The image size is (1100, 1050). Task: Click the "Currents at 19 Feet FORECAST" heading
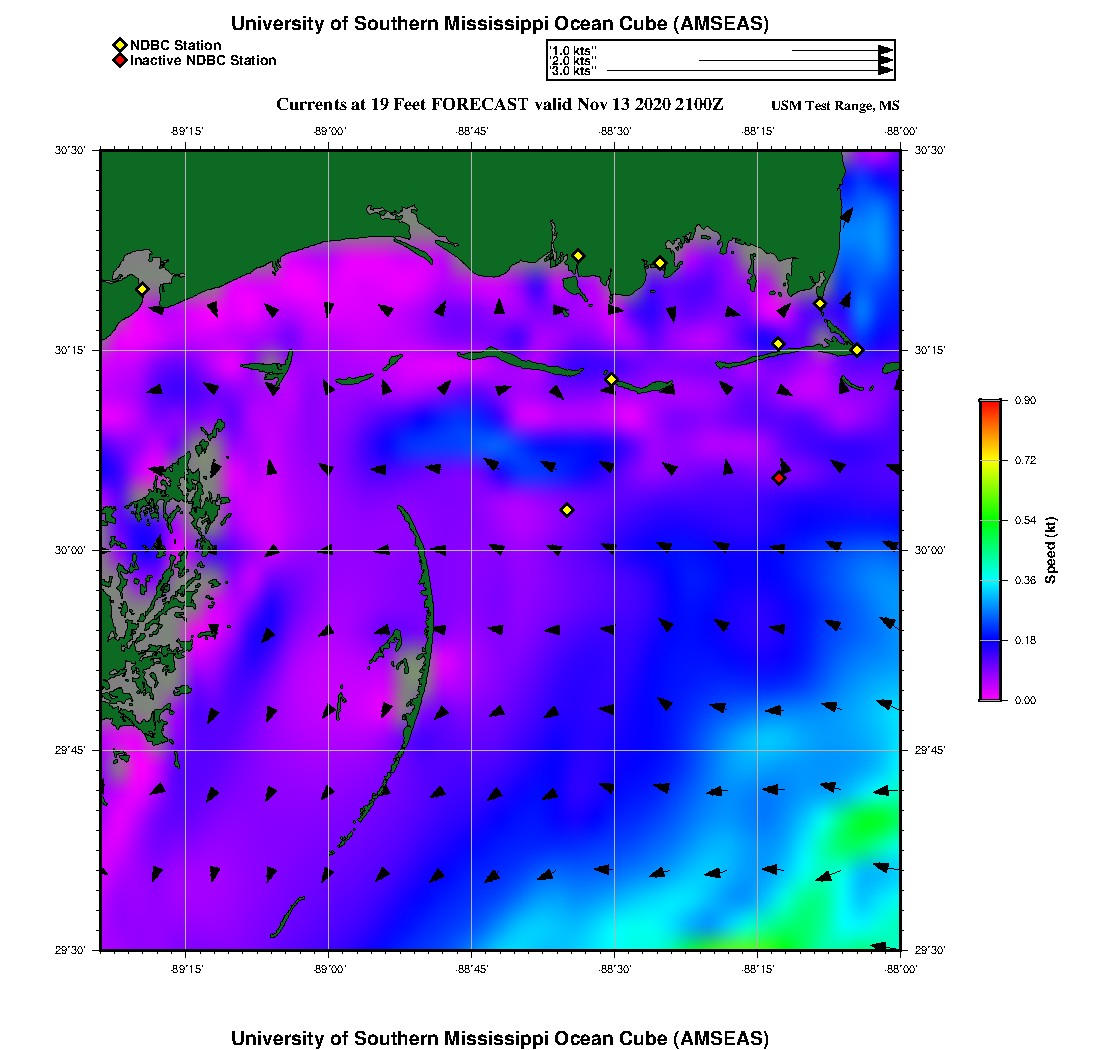coord(500,105)
